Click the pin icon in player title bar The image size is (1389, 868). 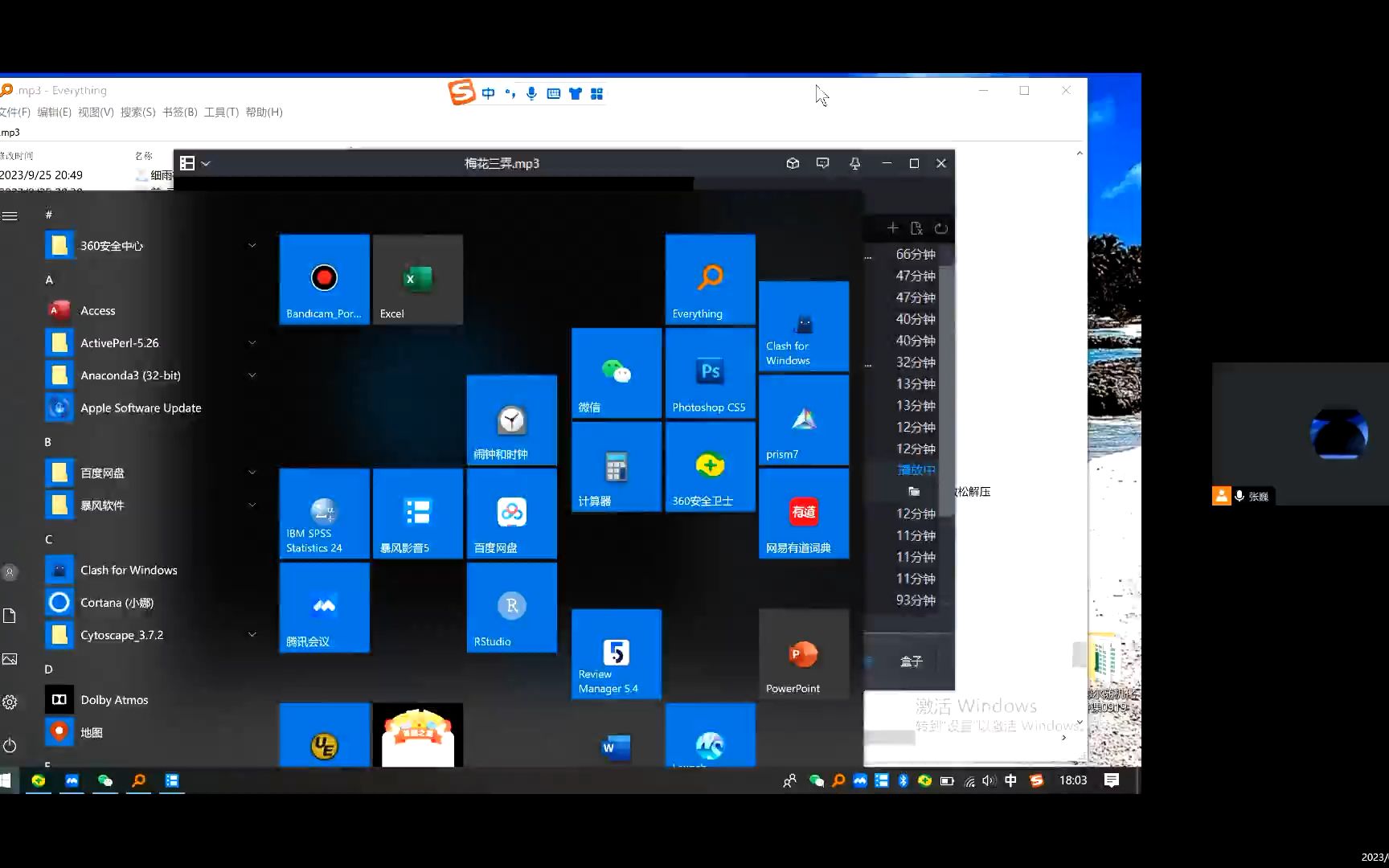click(x=854, y=163)
